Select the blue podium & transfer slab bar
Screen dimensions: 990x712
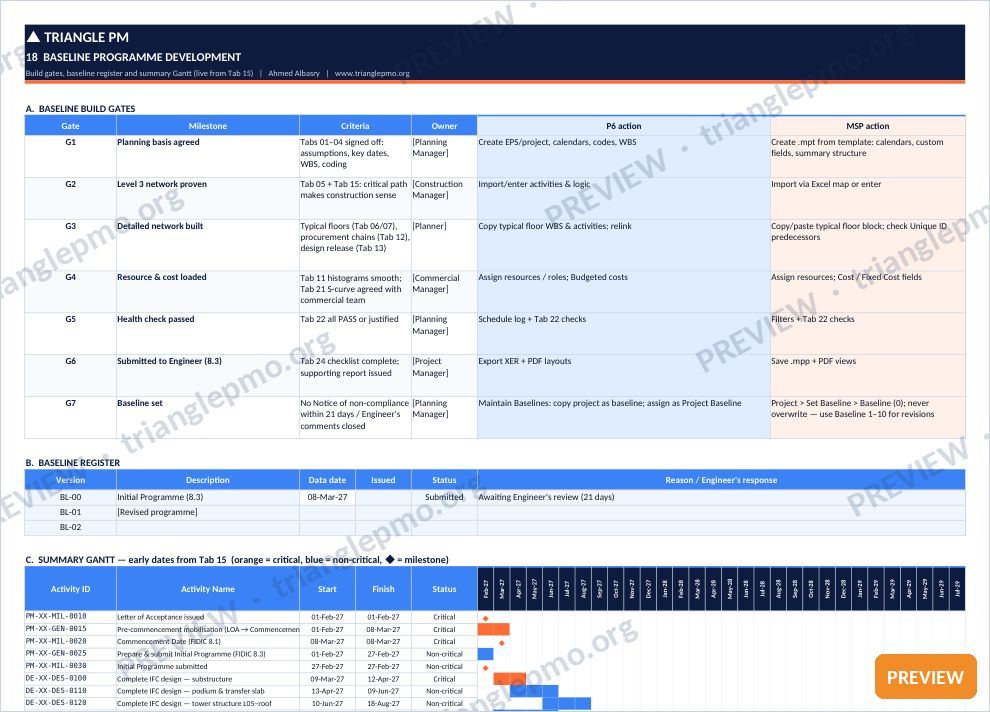click(534, 691)
